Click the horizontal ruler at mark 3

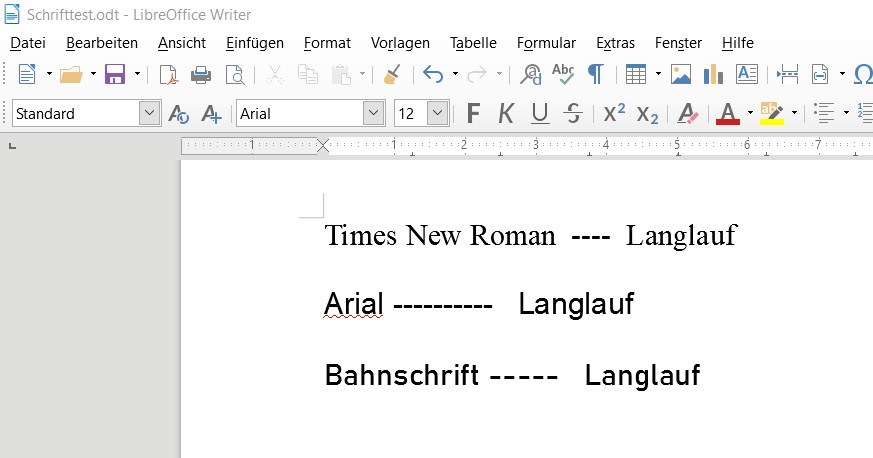536,145
